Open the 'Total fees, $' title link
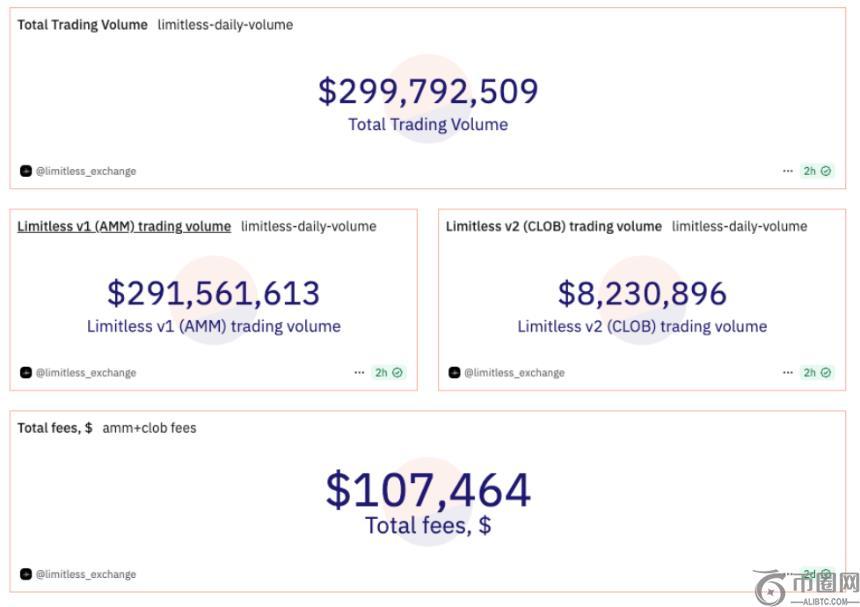The height and width of the screenshot is (607, 860). (x=55, y=428)
